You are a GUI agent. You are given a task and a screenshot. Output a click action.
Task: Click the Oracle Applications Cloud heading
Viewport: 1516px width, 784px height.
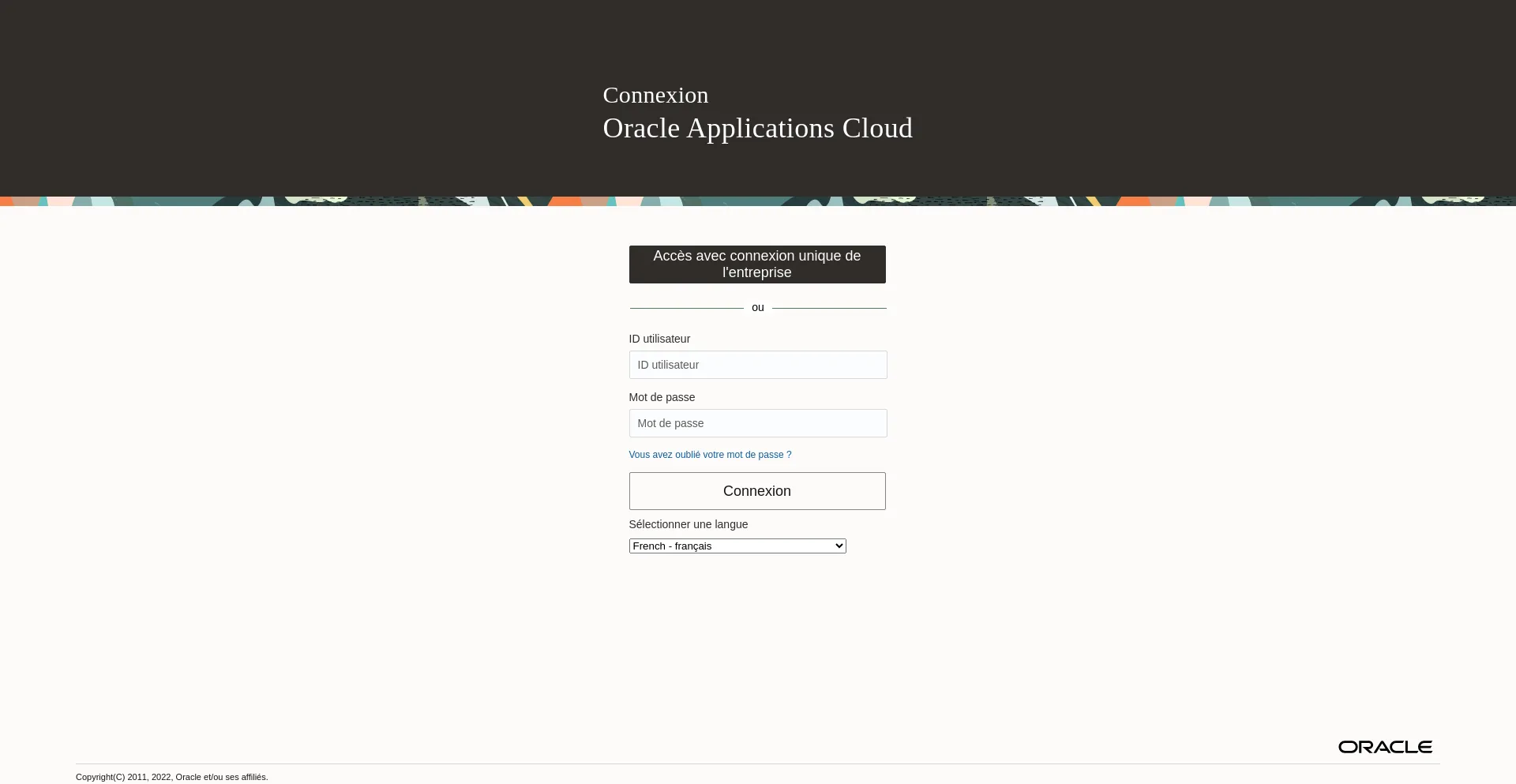pyautogui.click(x=757, y=127)
